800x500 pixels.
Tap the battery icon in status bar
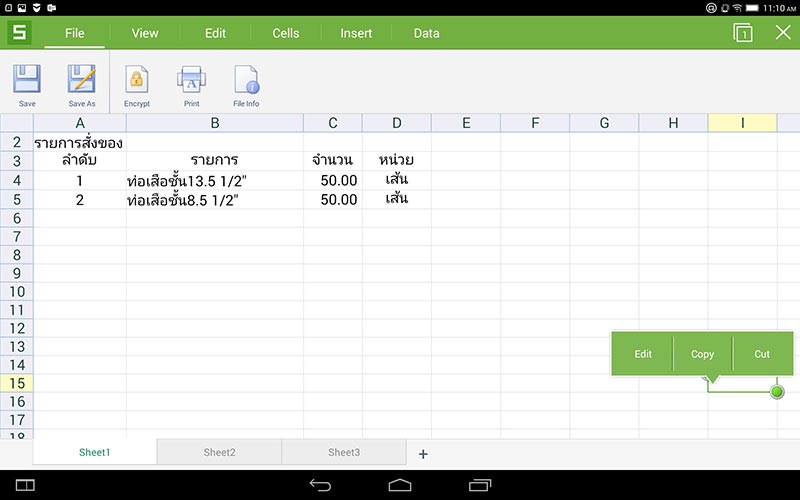752,8
